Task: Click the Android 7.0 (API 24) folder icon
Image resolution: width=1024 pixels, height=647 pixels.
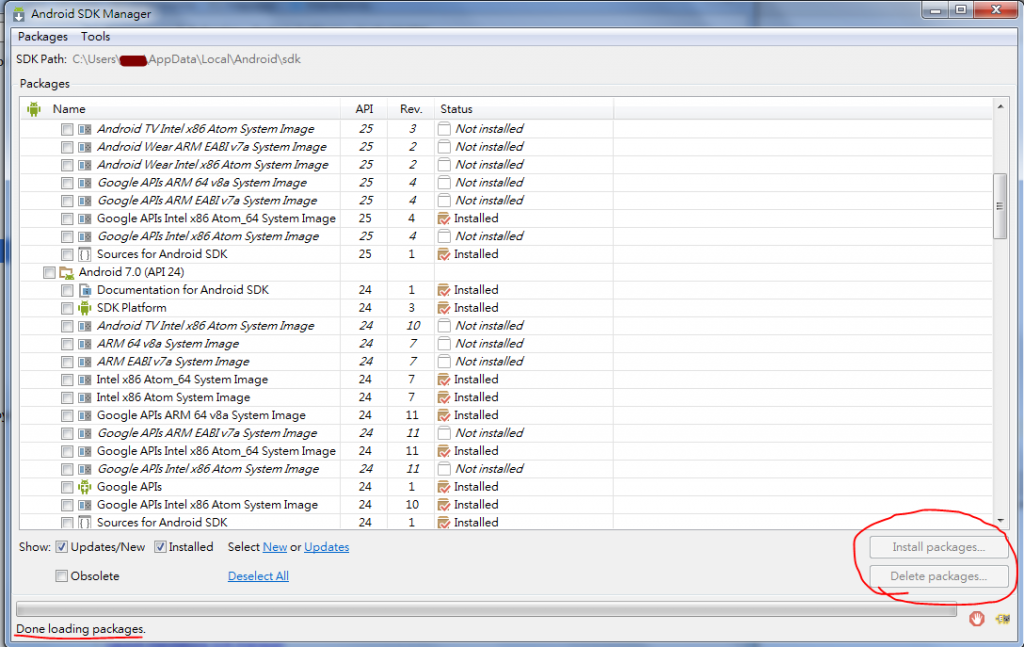Action: pyautogui.click(x=66, y=272)
